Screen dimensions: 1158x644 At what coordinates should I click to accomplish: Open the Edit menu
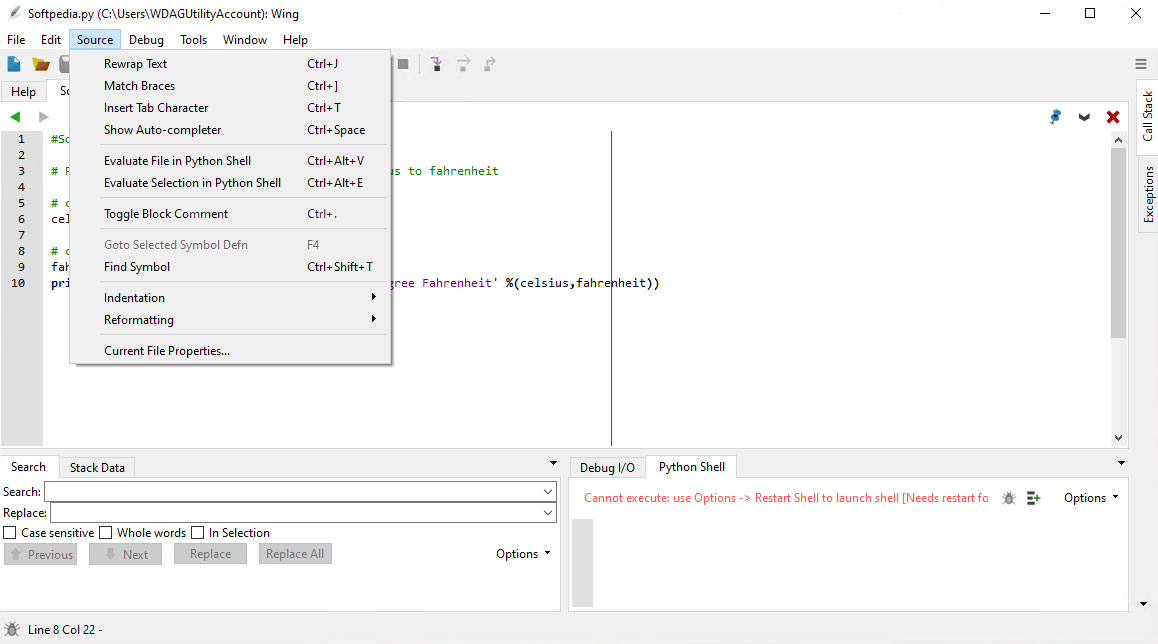[x=51, y=40]
